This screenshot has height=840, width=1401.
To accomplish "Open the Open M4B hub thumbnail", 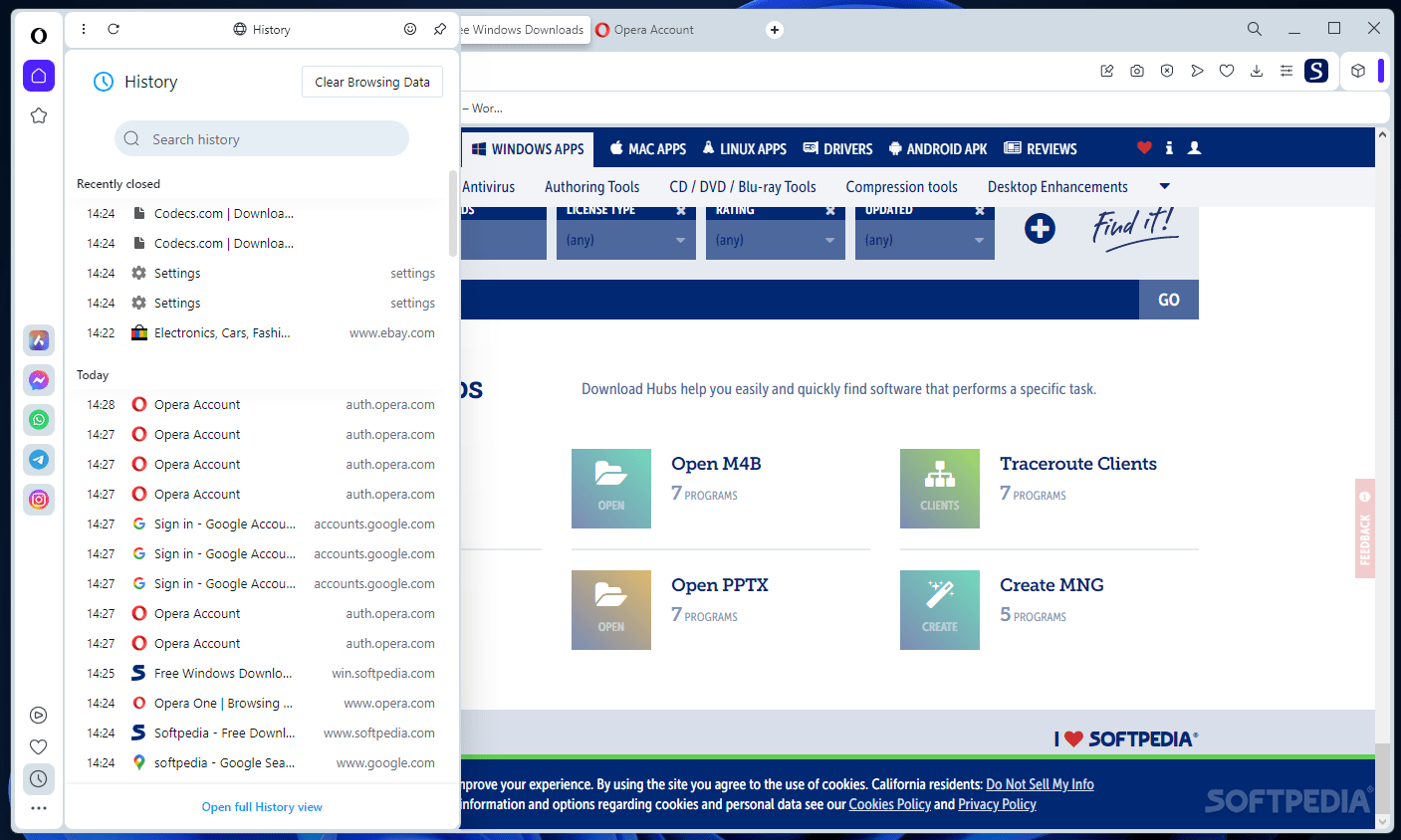I will [x=611, y=489].
